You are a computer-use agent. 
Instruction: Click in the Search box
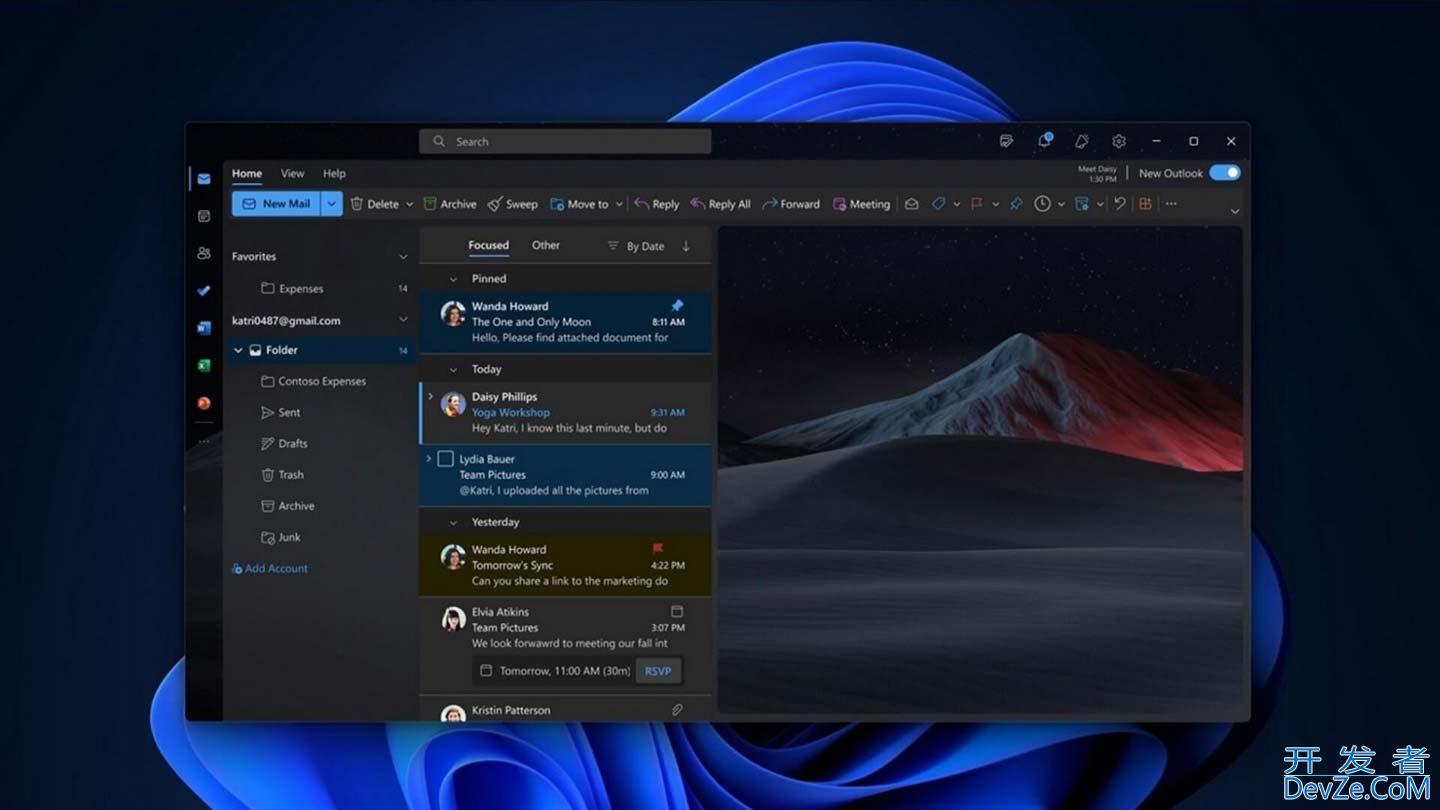point(565,142)
